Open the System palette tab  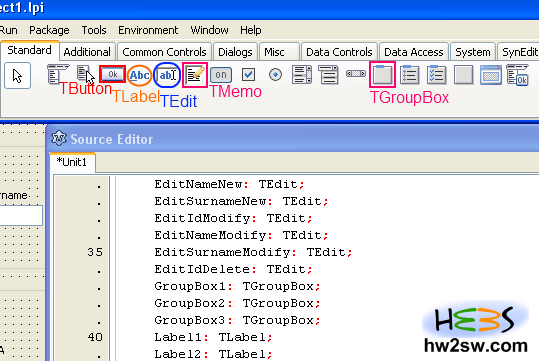click(x=473, y=52)
